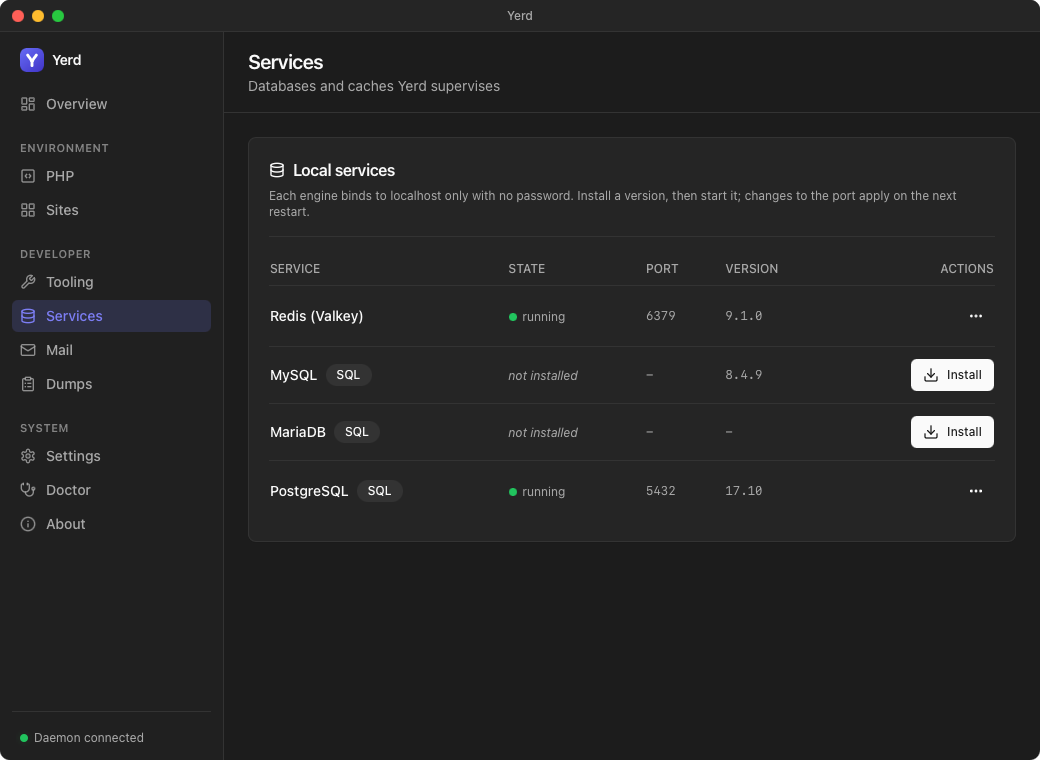Screen dimensions: 1040x760
Task: Click the Mail envelope icon
Action: click(x=28, y=350)
